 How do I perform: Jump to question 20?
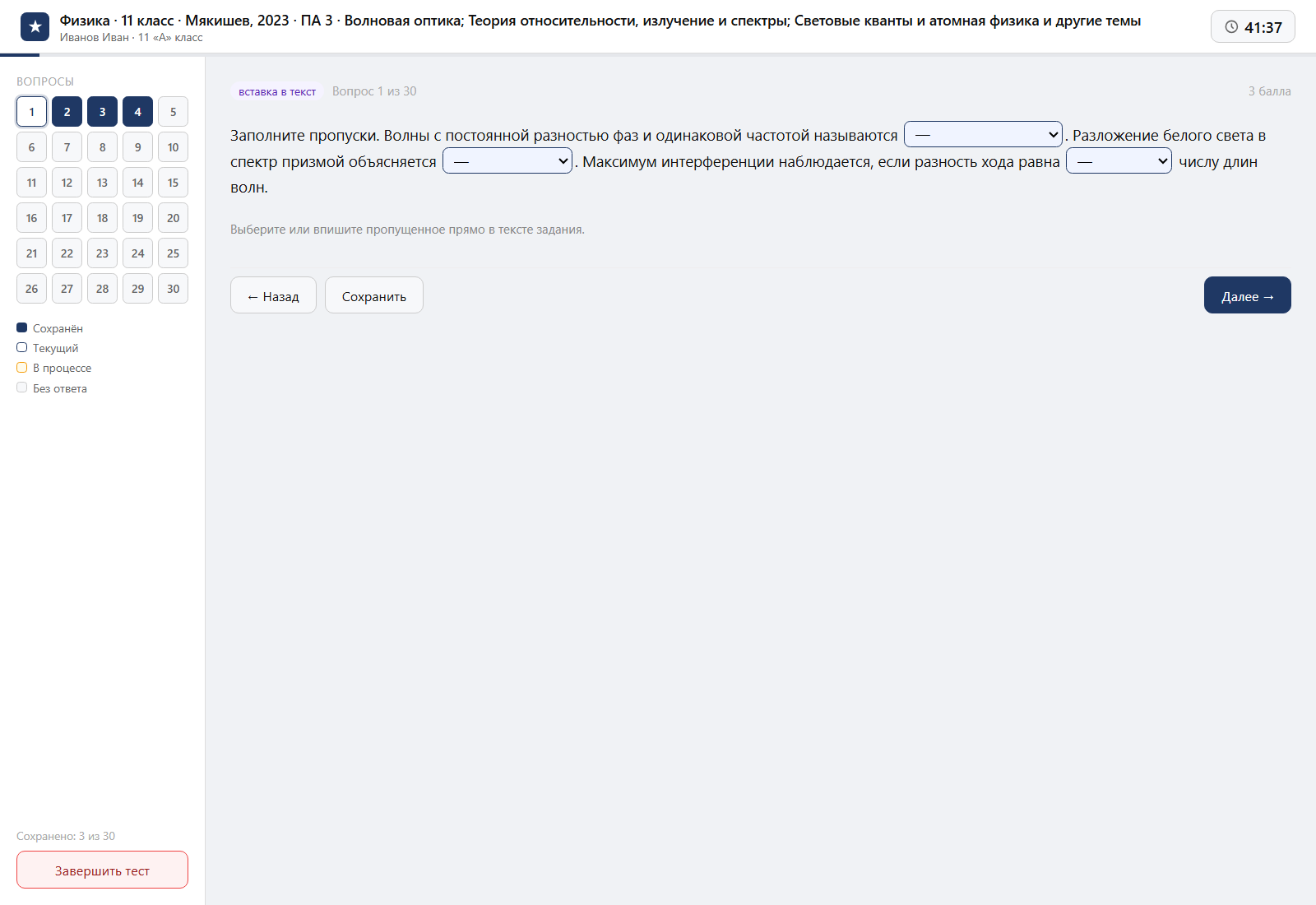pos(173,218)
